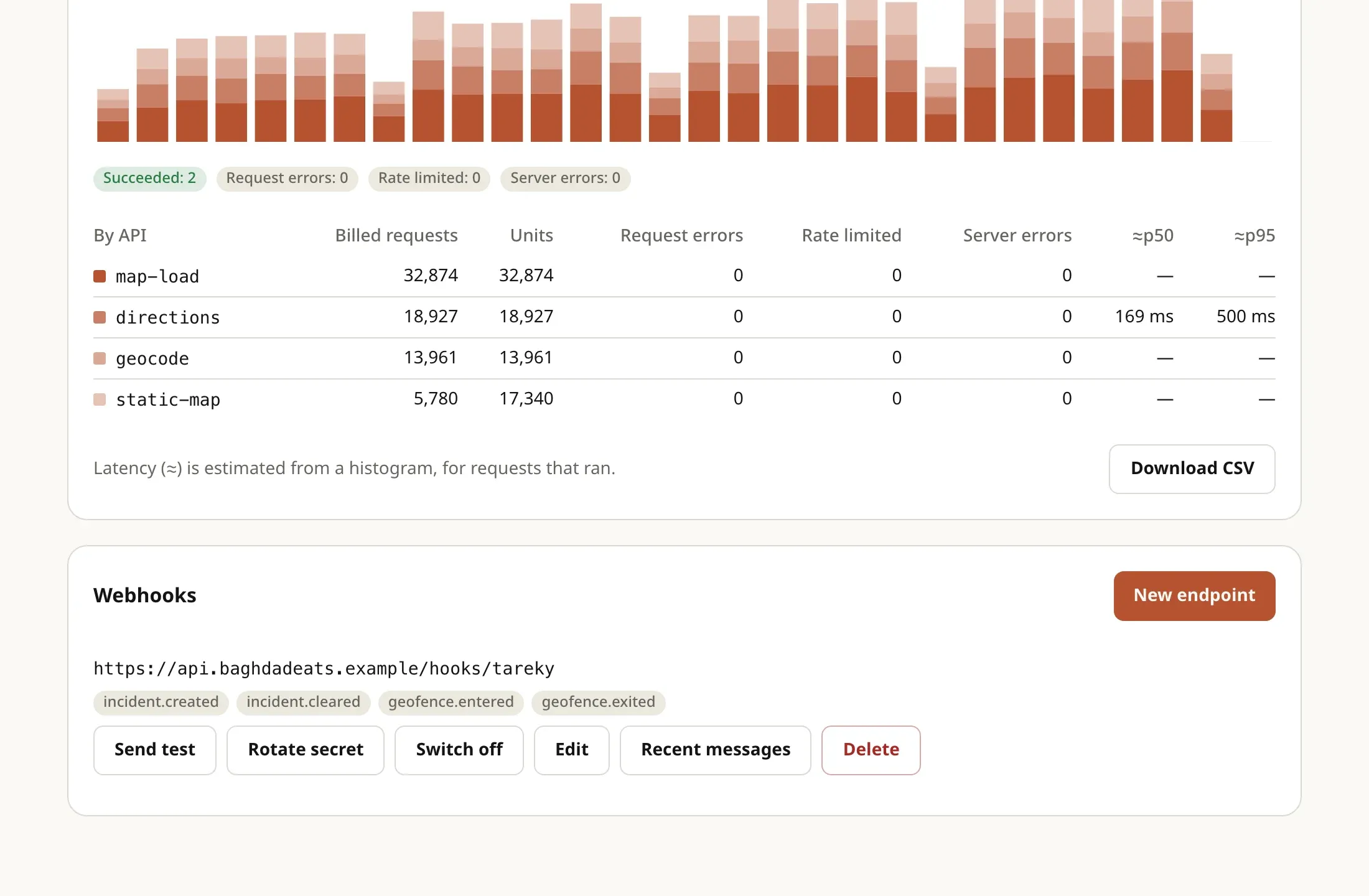This screenshot has width=1369, height=896.
Task: Select the static-map API row name
Action: 168,399
